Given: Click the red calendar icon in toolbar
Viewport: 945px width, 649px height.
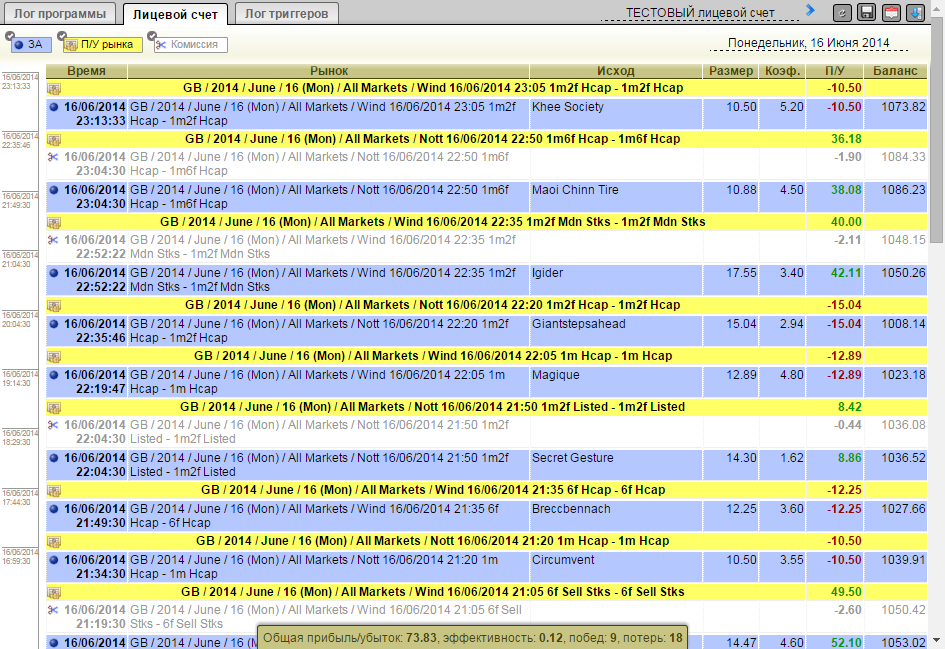Looking at the screenshot, I should 891,12.
